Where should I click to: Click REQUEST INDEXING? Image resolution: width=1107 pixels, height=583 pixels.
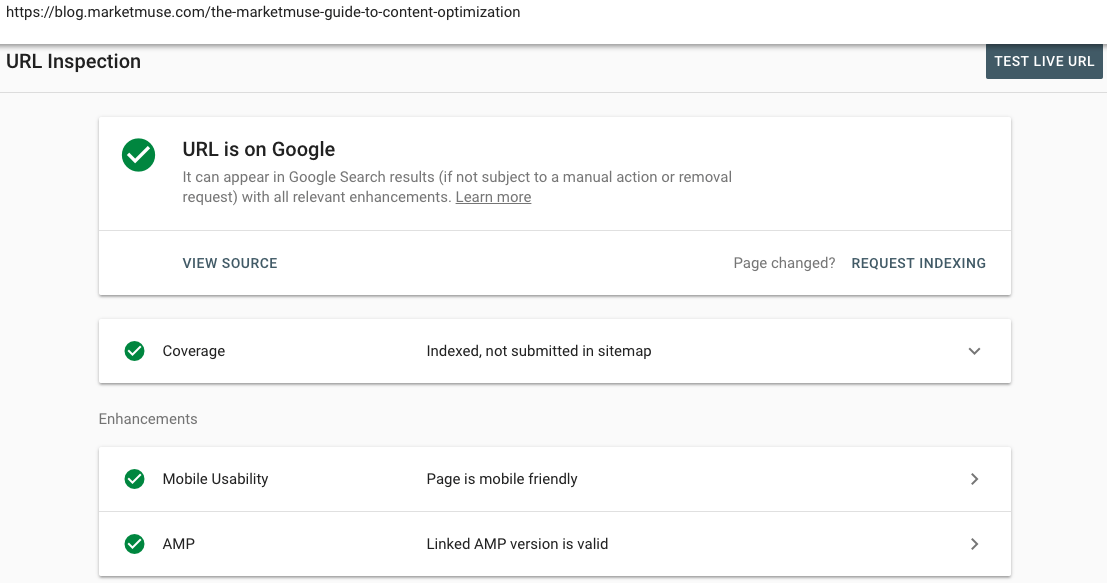click(x=918, y=263)
